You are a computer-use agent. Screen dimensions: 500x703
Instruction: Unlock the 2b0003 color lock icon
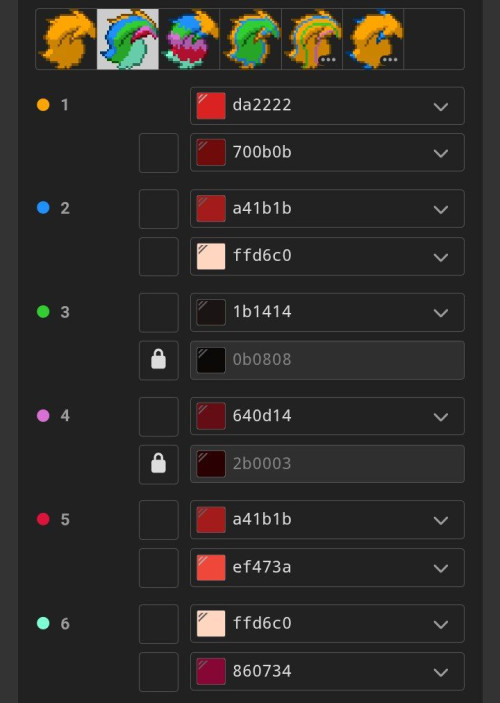159,464
